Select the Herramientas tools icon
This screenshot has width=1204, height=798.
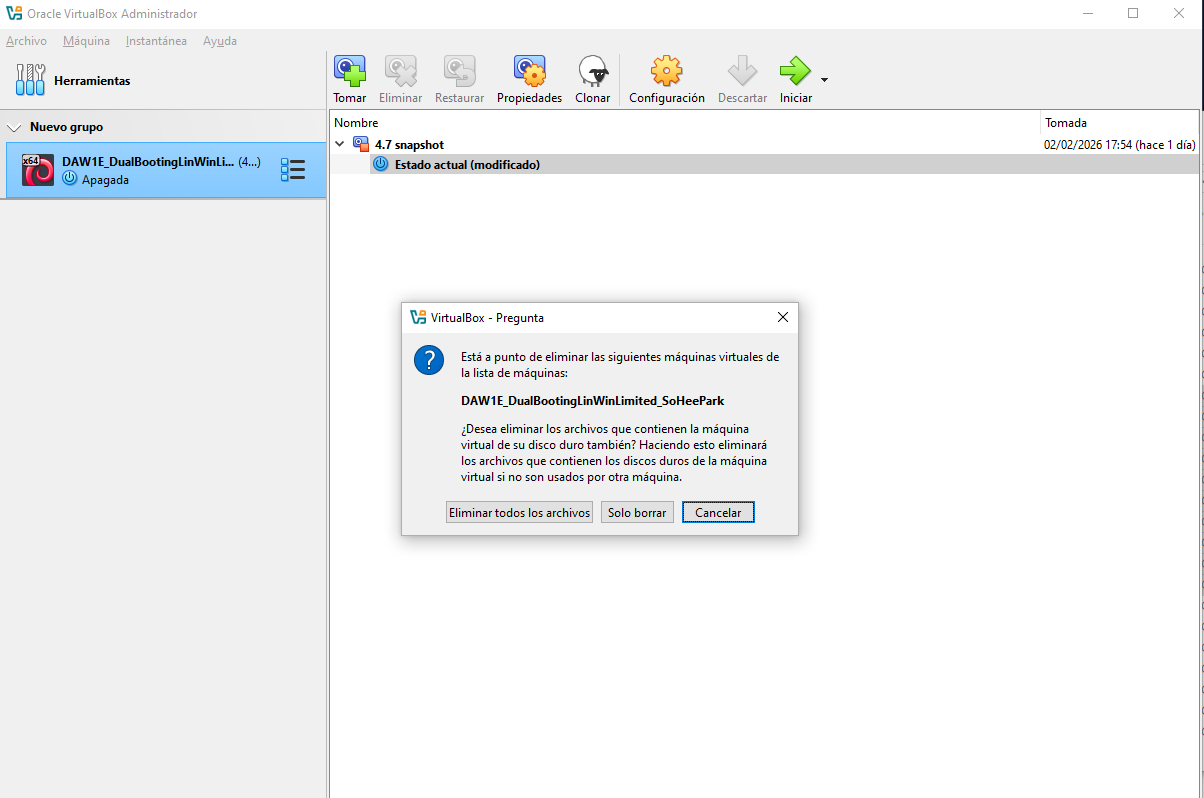pyautogui.click(x=30, y=80)
